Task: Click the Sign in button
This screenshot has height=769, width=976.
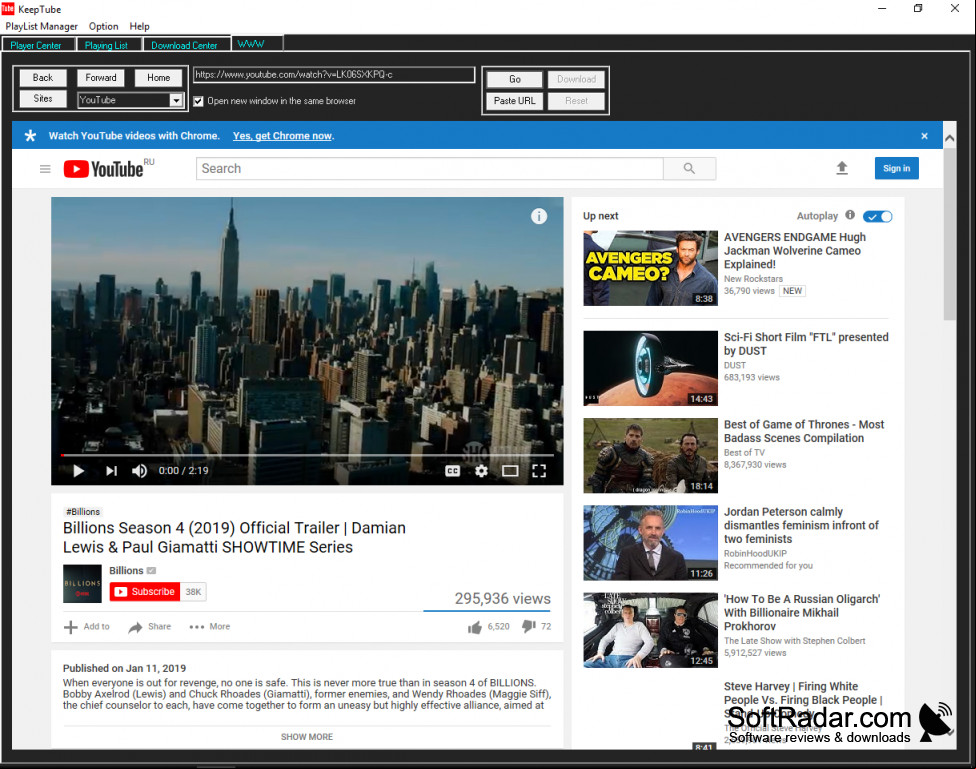Action: pyautogui.click(x=896, y=168)
